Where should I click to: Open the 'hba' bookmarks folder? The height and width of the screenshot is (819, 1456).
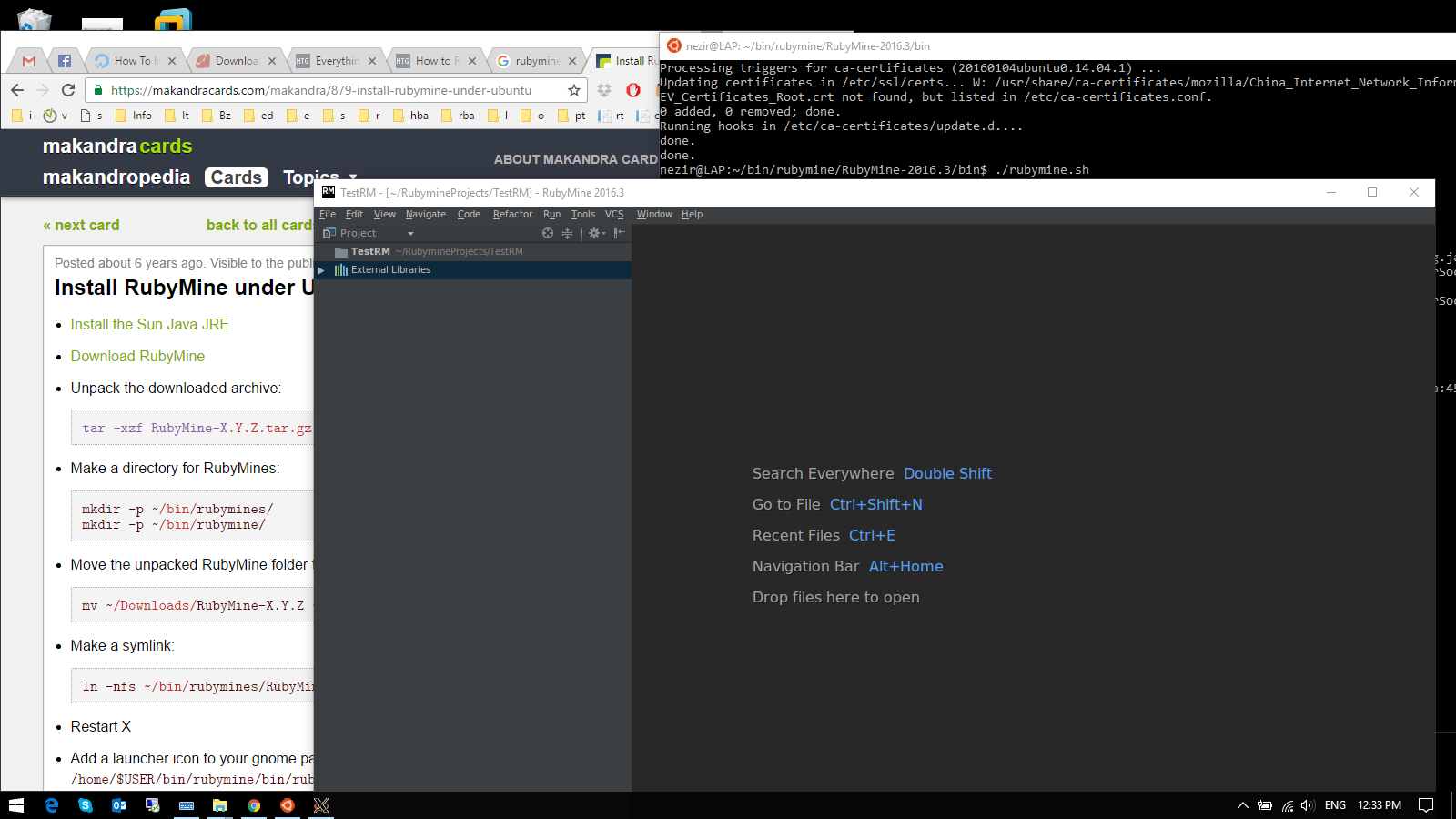(x=410, y=116)
